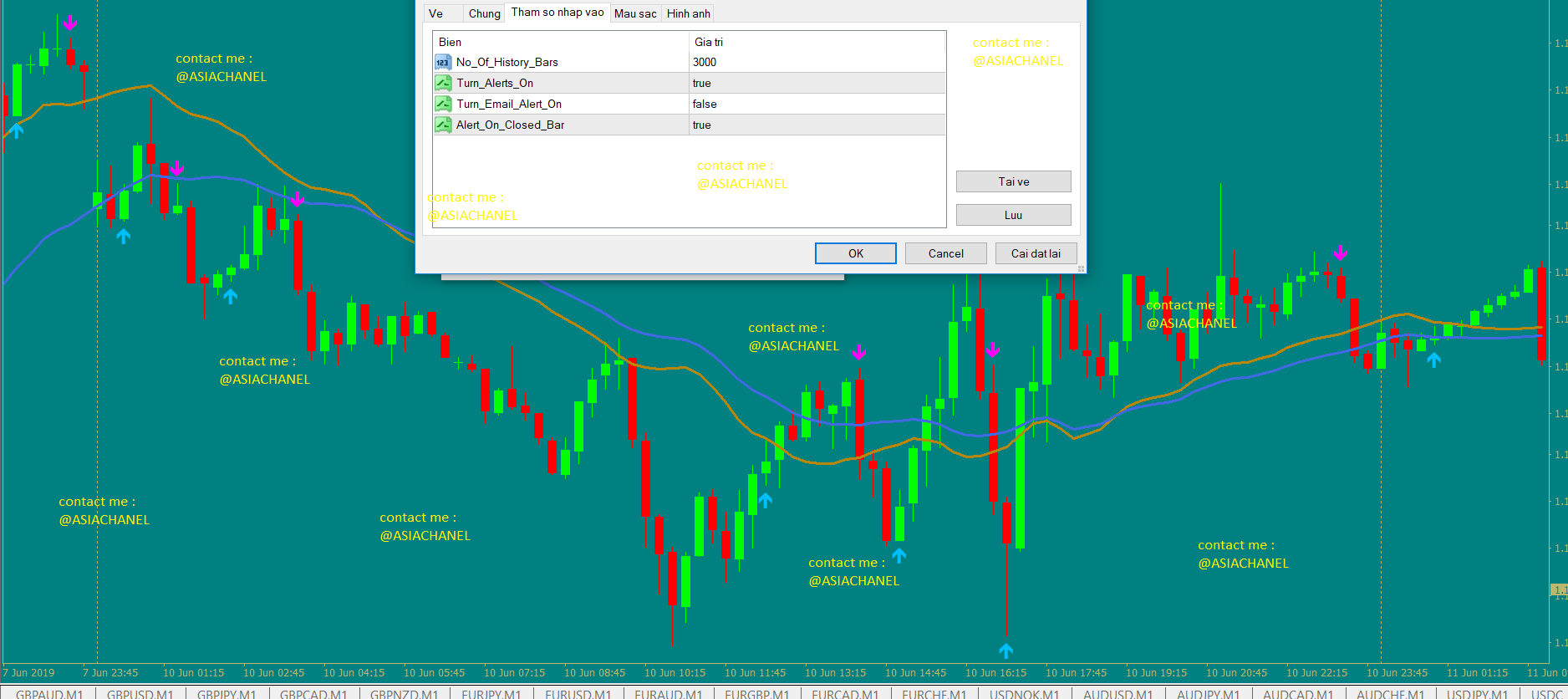Select Turn_Email_Alert_On false value cell
This screenshot has width=1568, height=699.
[817, 104]
